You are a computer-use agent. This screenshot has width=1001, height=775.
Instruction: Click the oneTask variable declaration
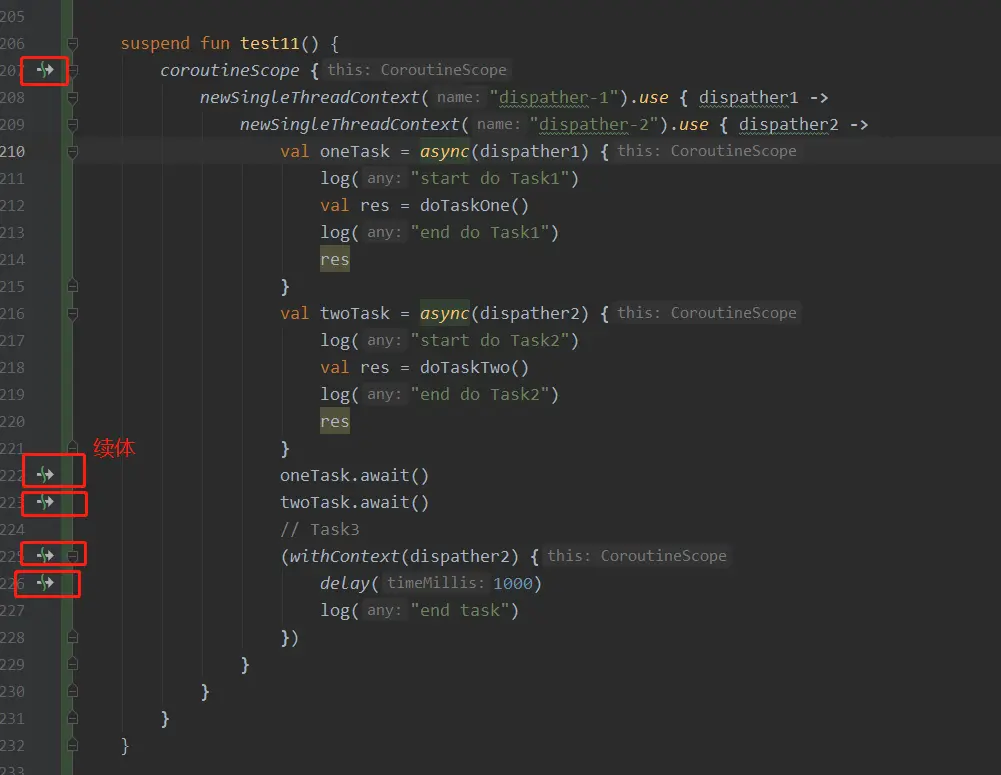point(354,152)
